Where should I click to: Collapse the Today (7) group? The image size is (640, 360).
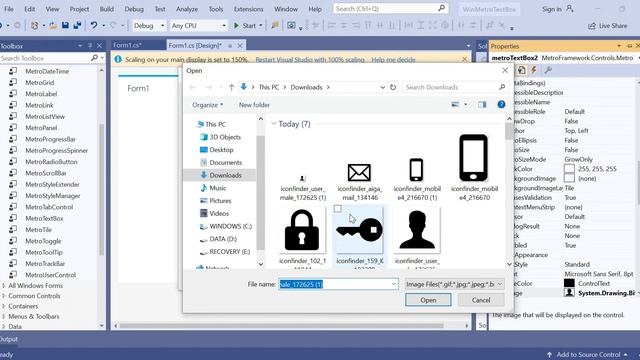coord(273,124)
